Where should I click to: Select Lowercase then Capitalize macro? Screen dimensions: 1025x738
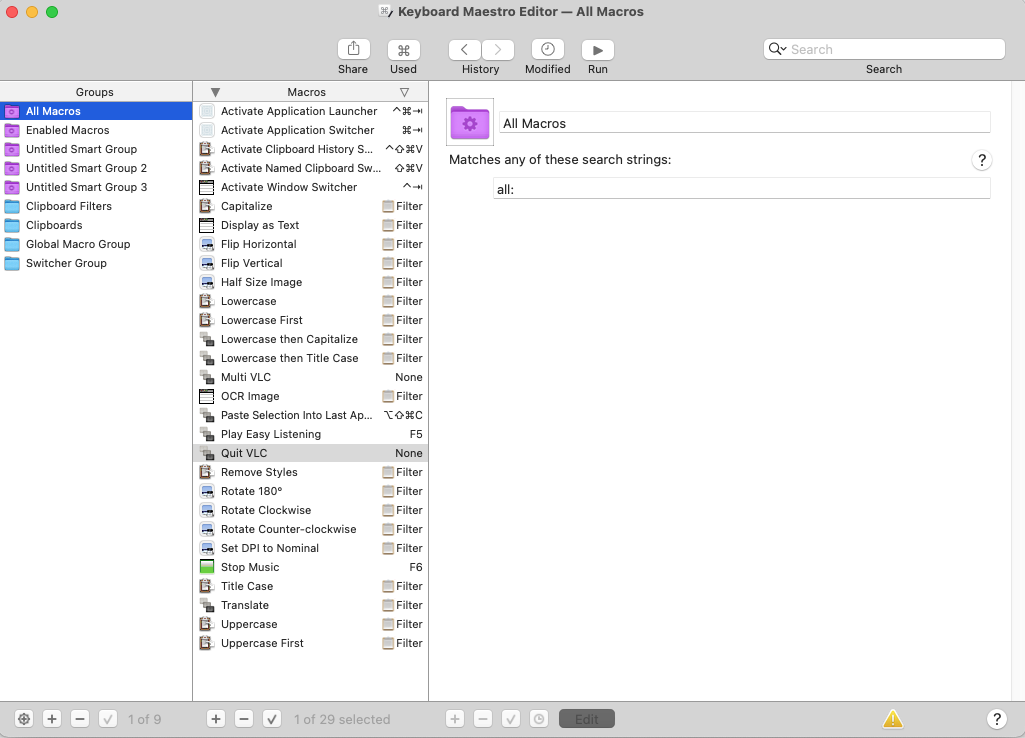pos(311,339)
